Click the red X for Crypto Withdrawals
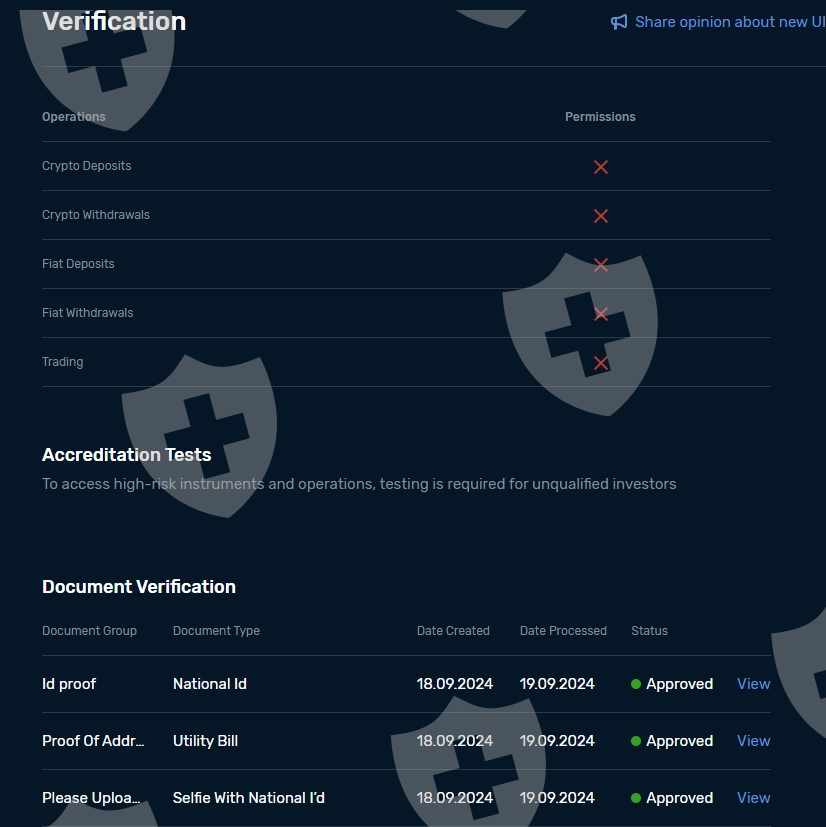The image size is (826, 827). 601,216
